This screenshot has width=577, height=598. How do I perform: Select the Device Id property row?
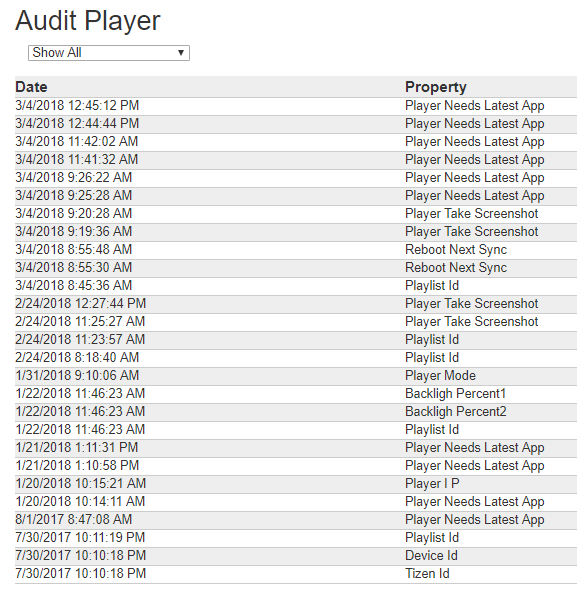coord(296,556)
